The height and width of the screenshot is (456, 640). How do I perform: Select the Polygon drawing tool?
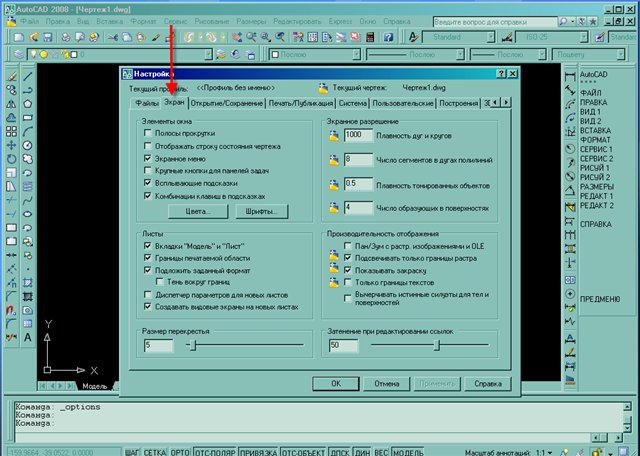point(29,102)
